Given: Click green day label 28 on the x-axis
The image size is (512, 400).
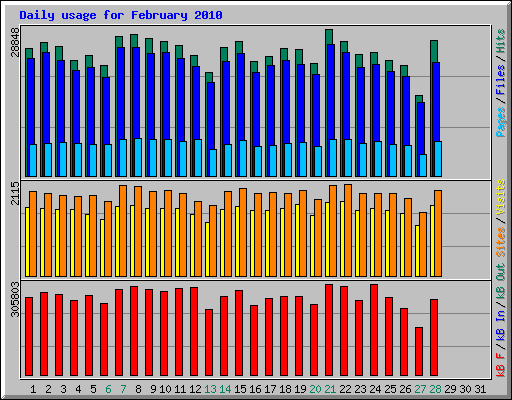Looking at the screenshot, I should point(435,389).
